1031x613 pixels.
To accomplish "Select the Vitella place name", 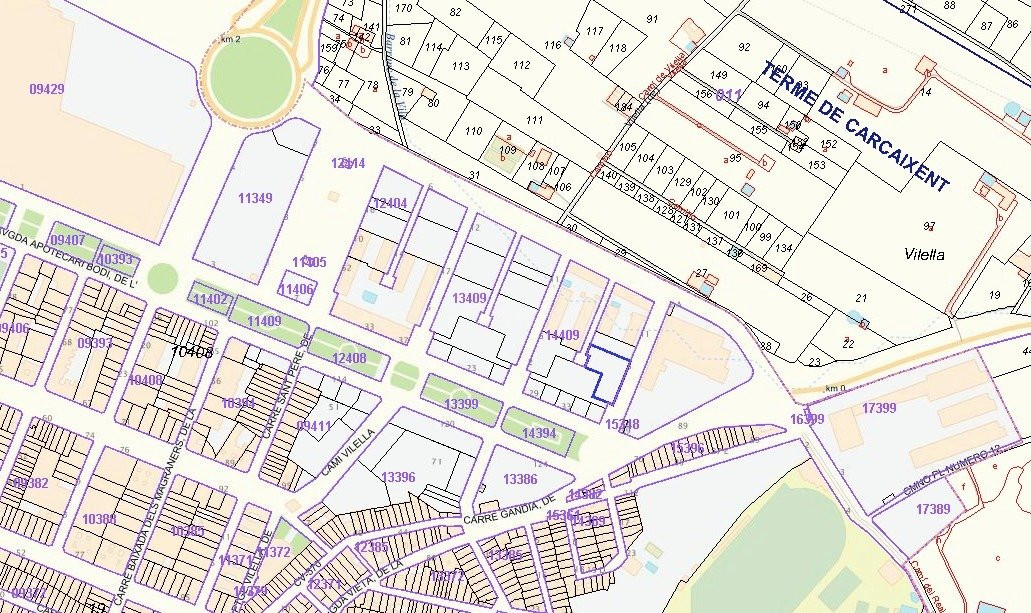I will coord(924,254).
